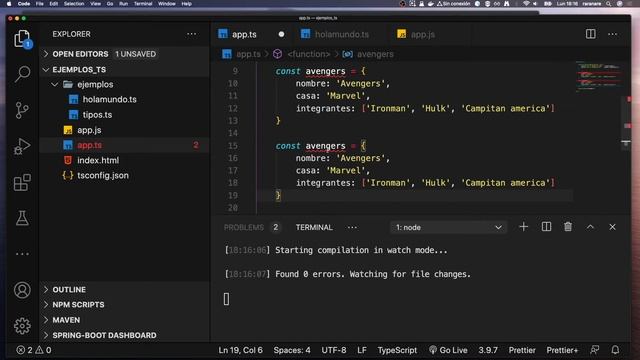Click the unsaved dot on app.ts tab

click(281, 34)
